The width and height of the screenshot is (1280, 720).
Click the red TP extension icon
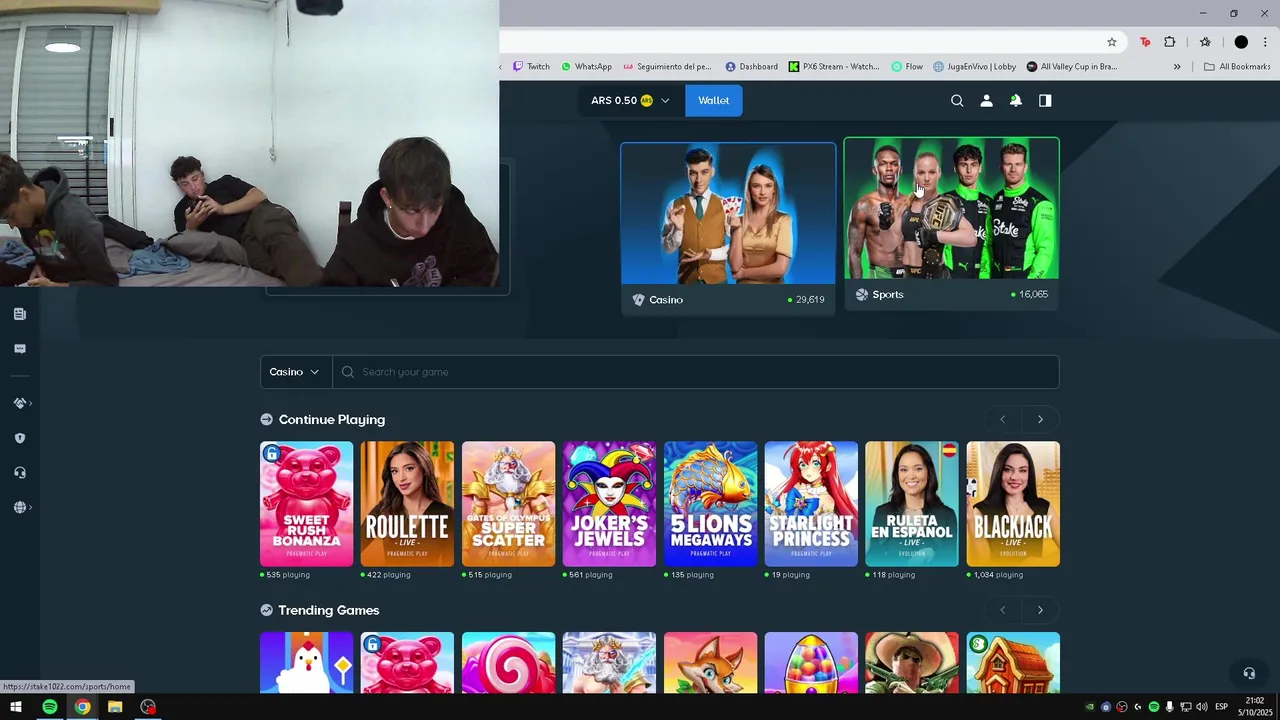point(1145,42)
